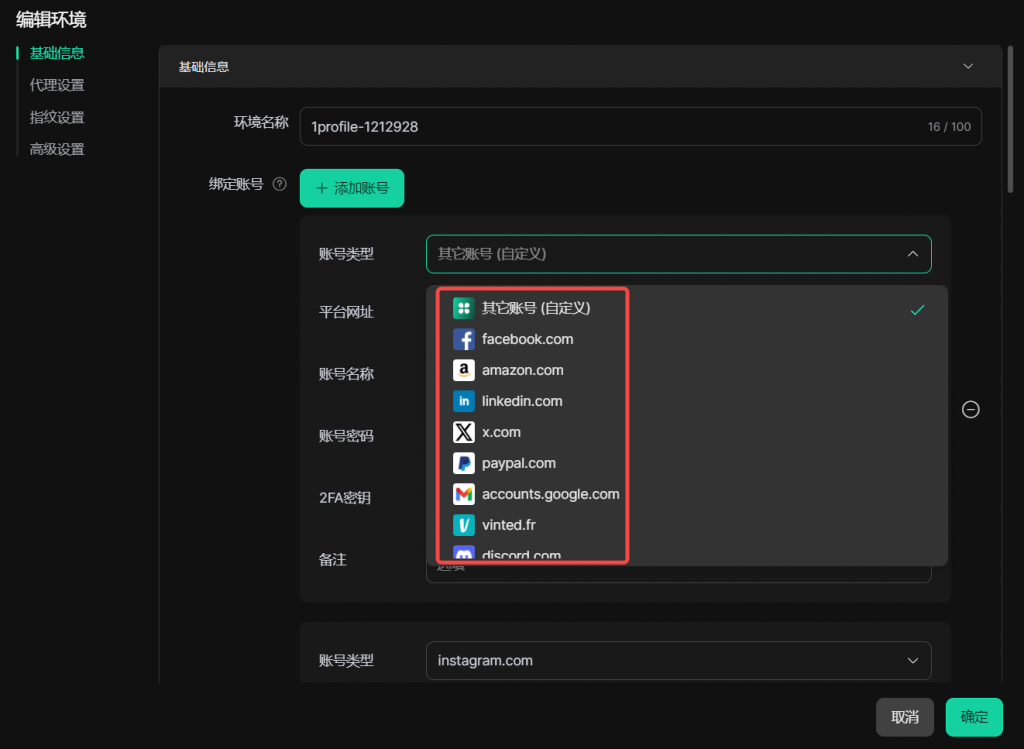Click the help icon beside 绑定账号
Image resolution: width=1024 pixels, height=749 pixels.
tap(280, 184)
